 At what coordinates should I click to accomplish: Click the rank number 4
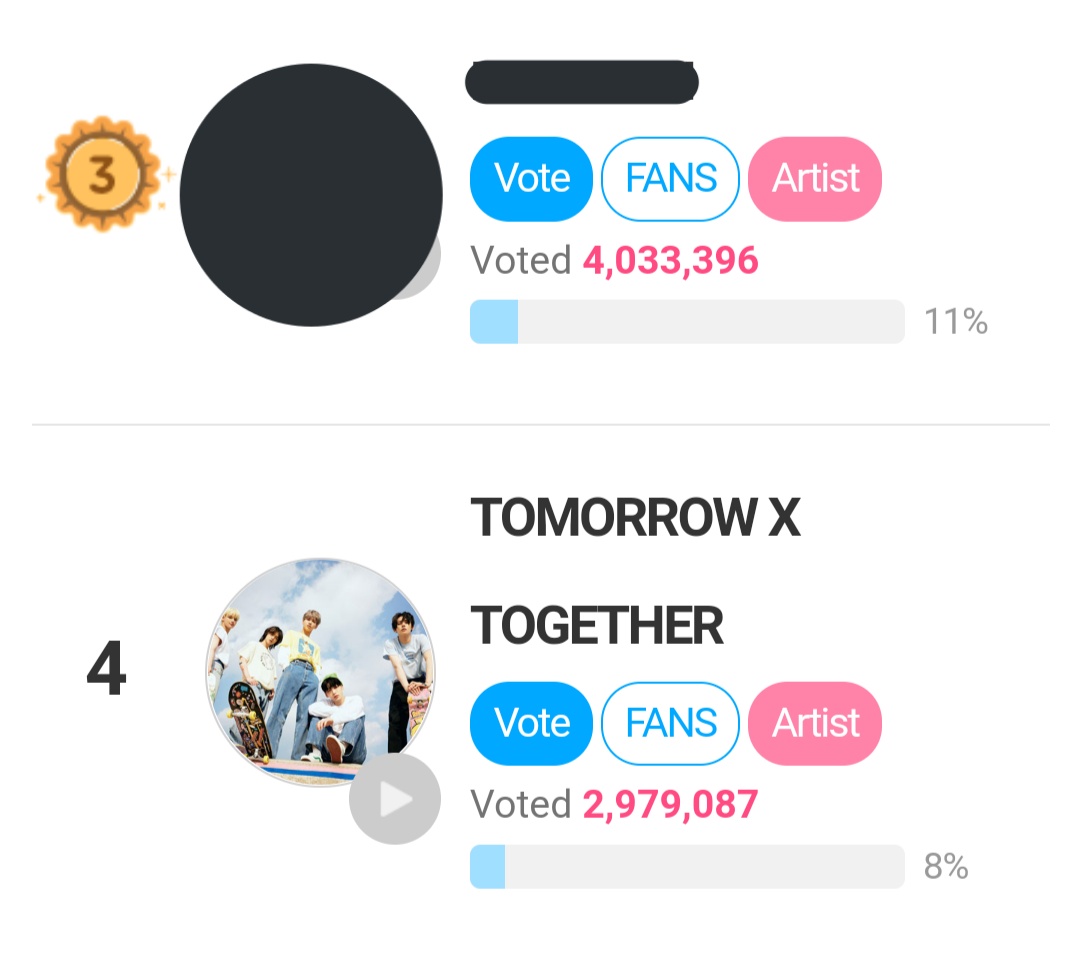(x=106, y=668)
